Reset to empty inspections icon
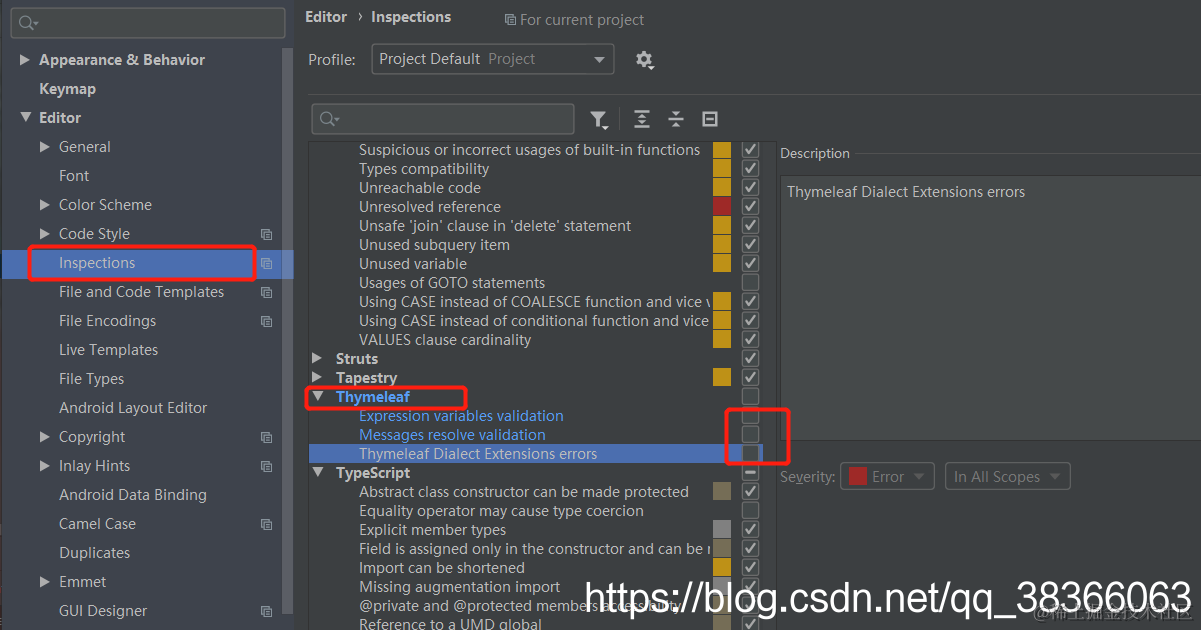The height and width of the screenshot is (630, 1201). pos(710,120)
